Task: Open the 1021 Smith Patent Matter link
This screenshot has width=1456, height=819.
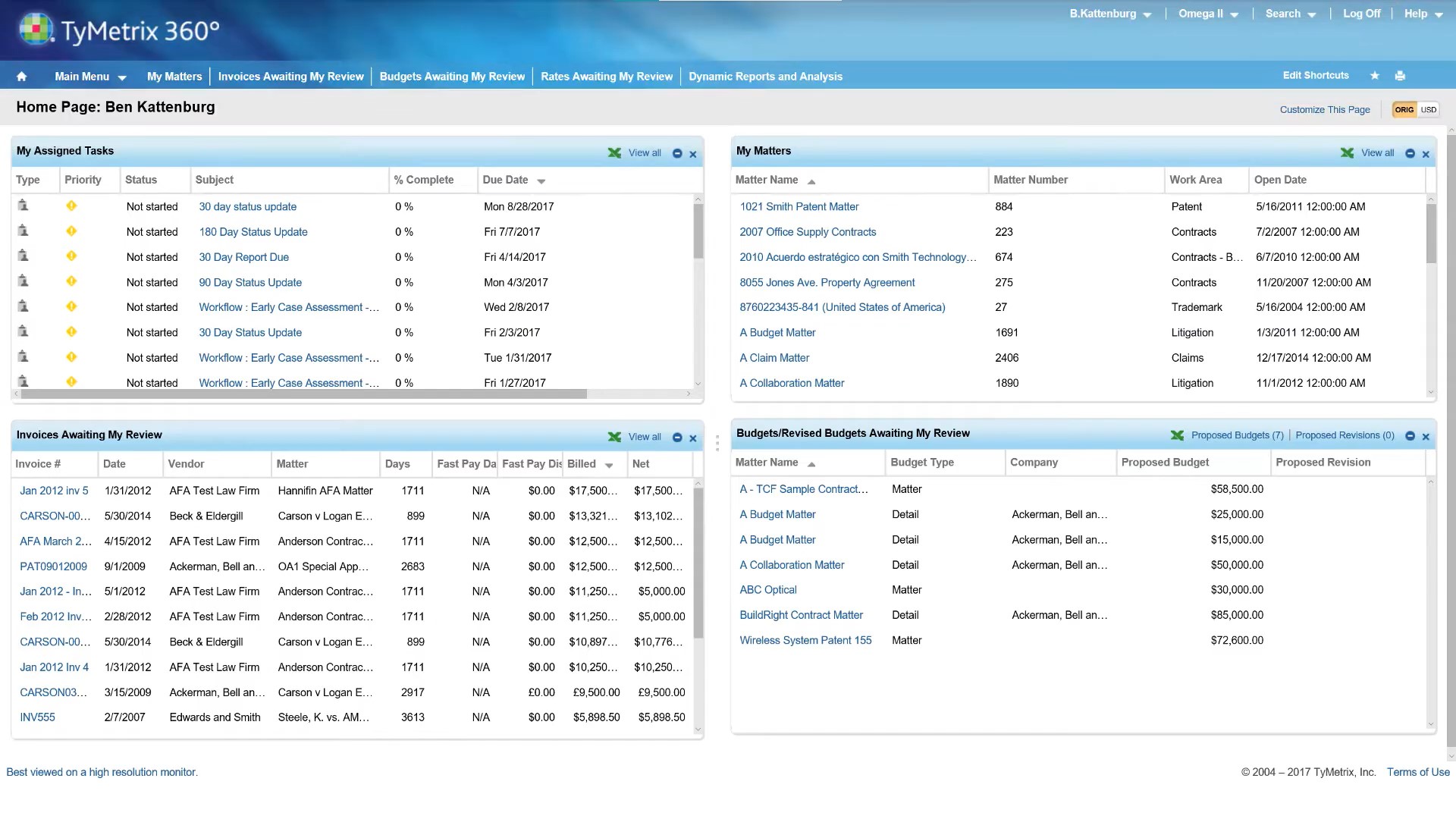Action: pyautogui.click(x=799, y=206)
